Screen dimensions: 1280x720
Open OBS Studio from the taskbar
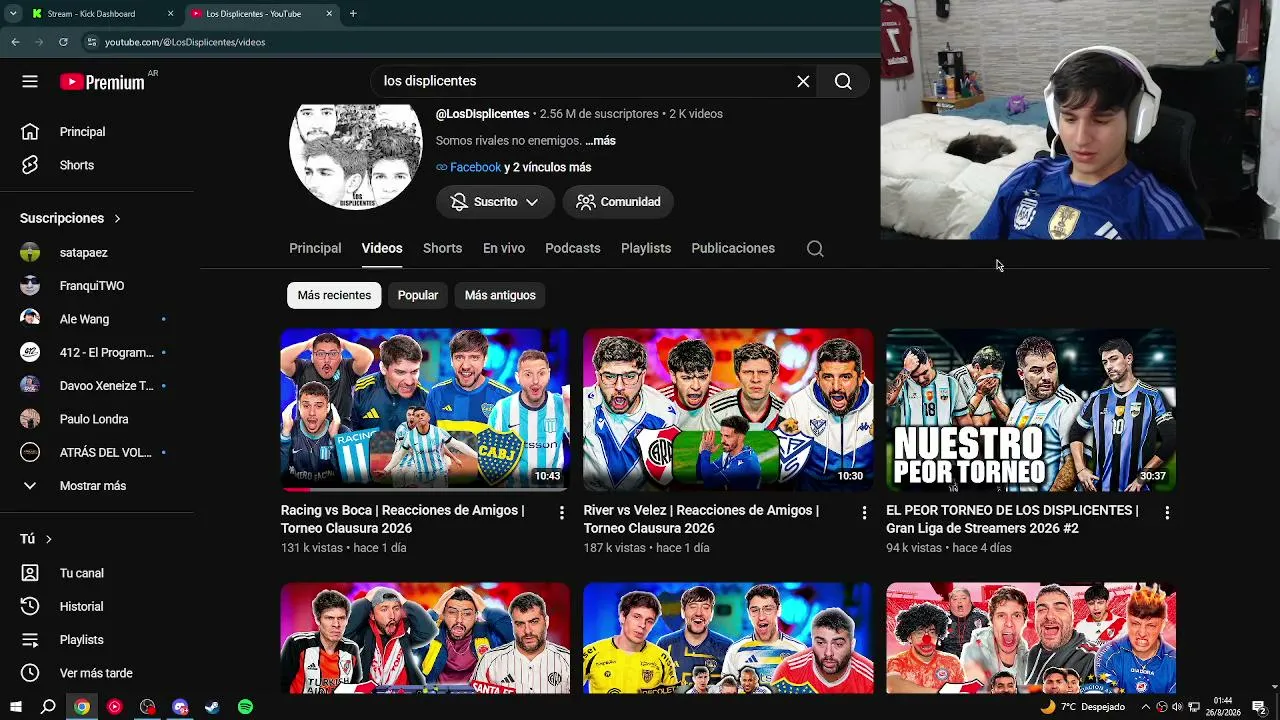[147, 707]
